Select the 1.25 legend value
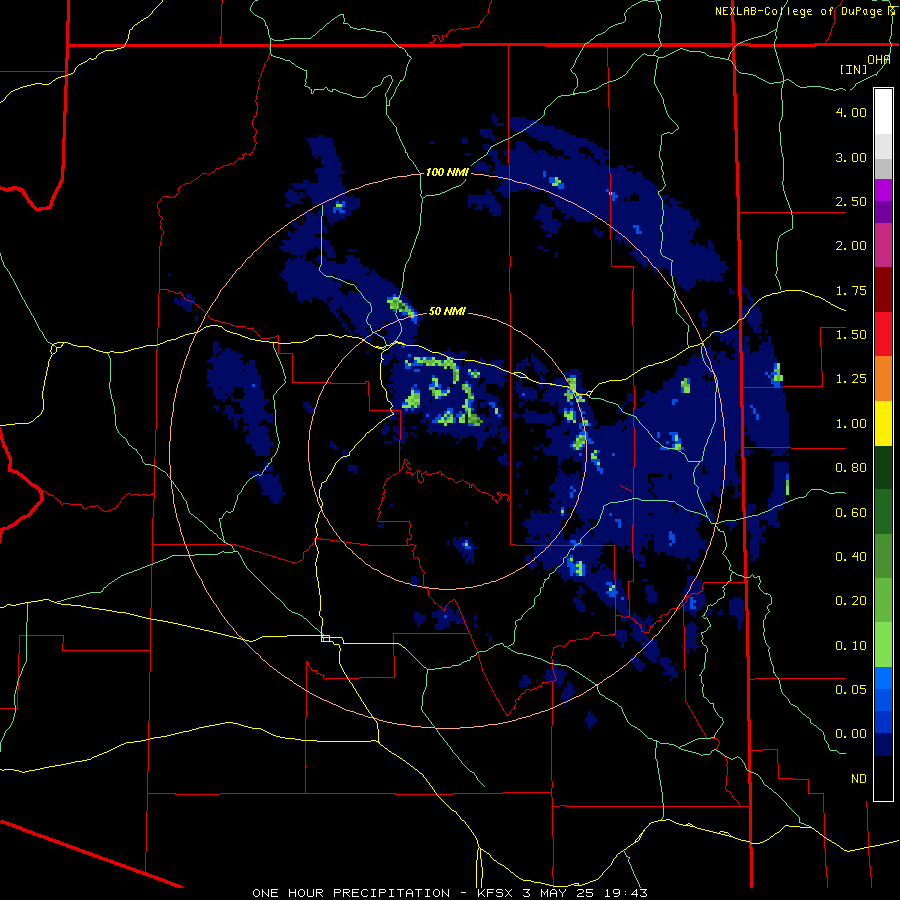This screenshot has height=900, width=900. [851, 379]
